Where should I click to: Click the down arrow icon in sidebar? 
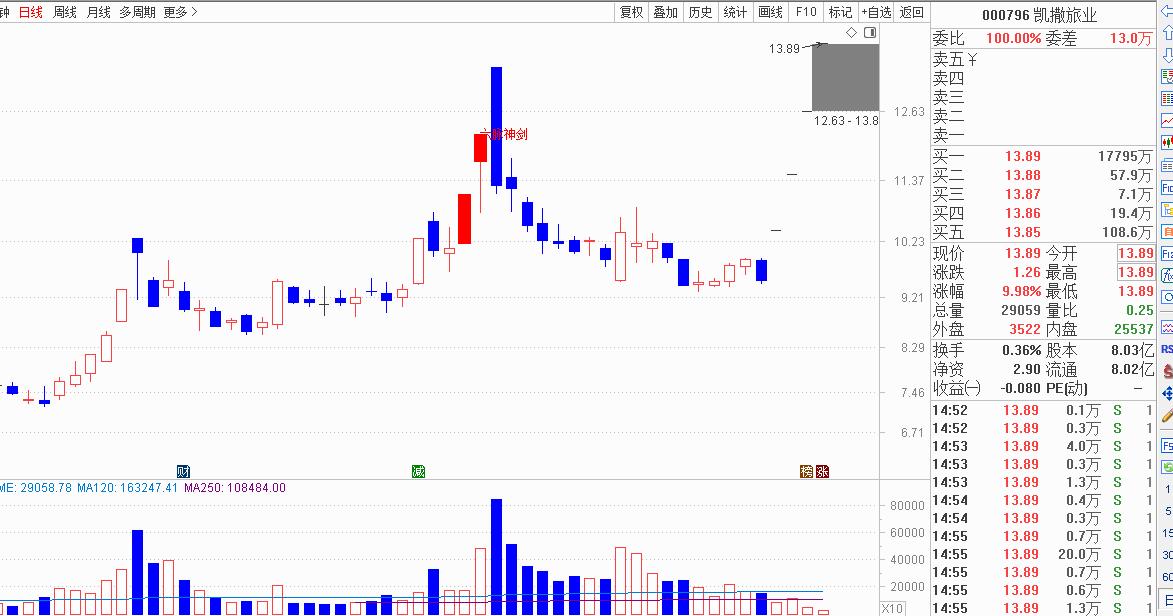pyautogui.click(x=1166, y=55)
